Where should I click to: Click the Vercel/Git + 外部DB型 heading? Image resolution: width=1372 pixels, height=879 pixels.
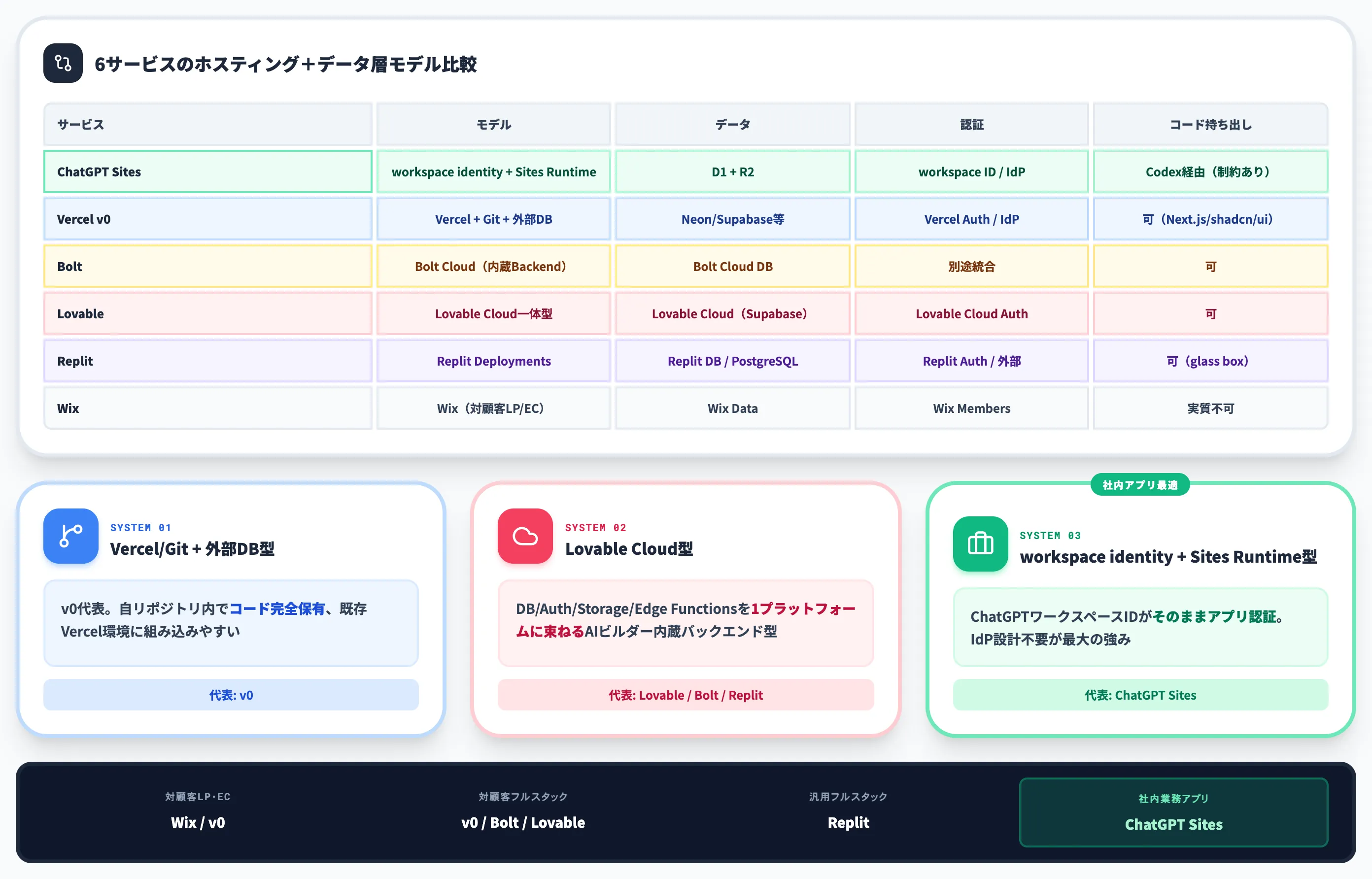click(192, 548)
